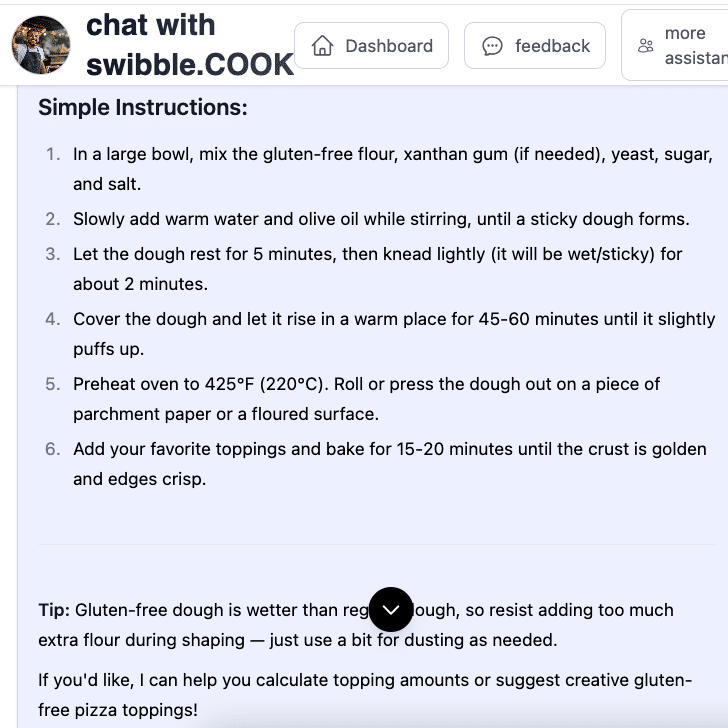Click the people icon for more assistants
This screenshot has height=728, width=728.
point(645,46)
